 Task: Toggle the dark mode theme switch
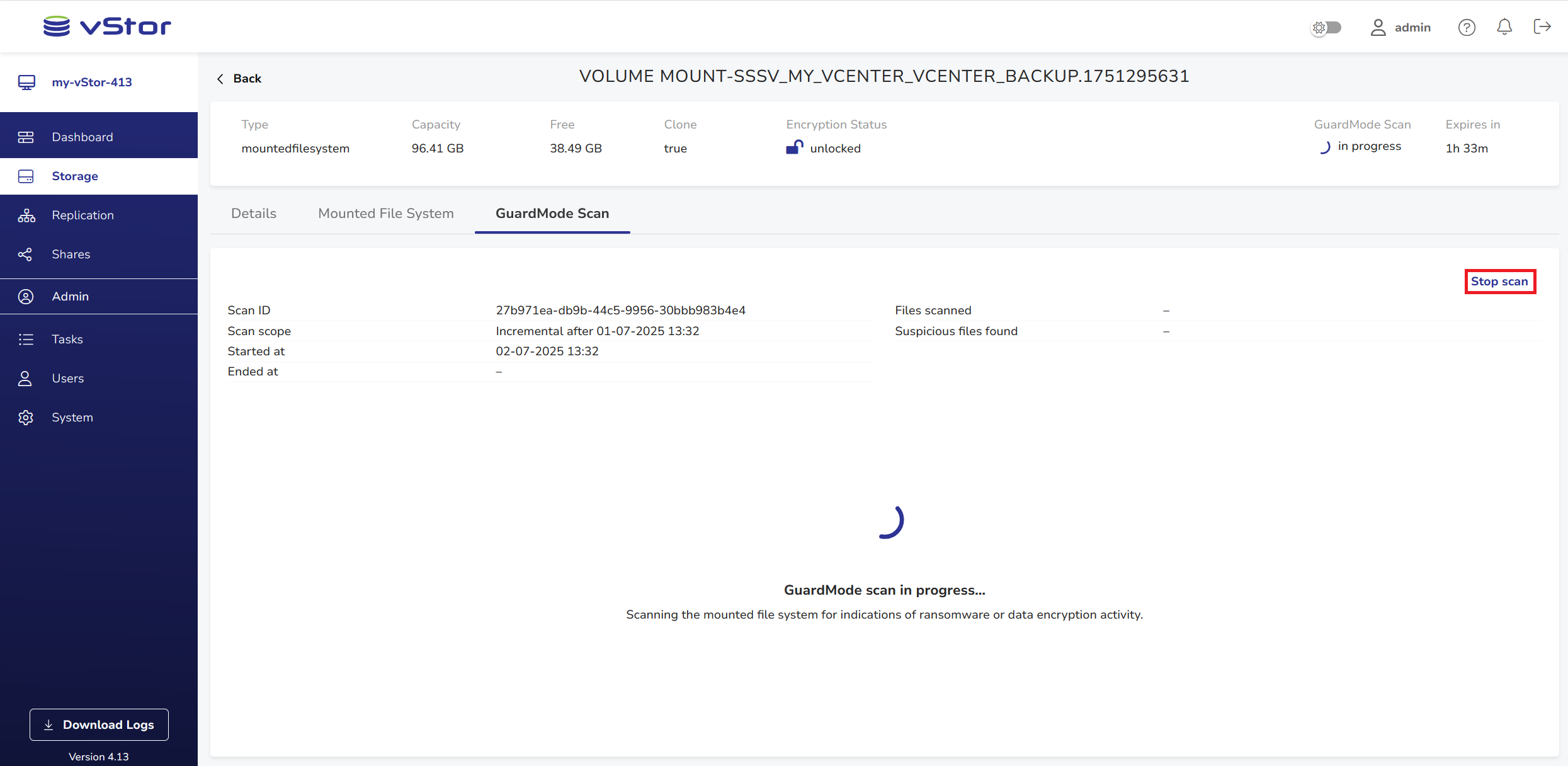[1327, 27]
